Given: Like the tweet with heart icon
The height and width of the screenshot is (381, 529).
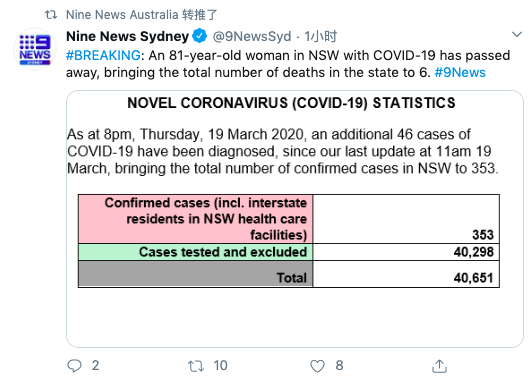Looking at the screenshot, I should (x=317, y=366).
